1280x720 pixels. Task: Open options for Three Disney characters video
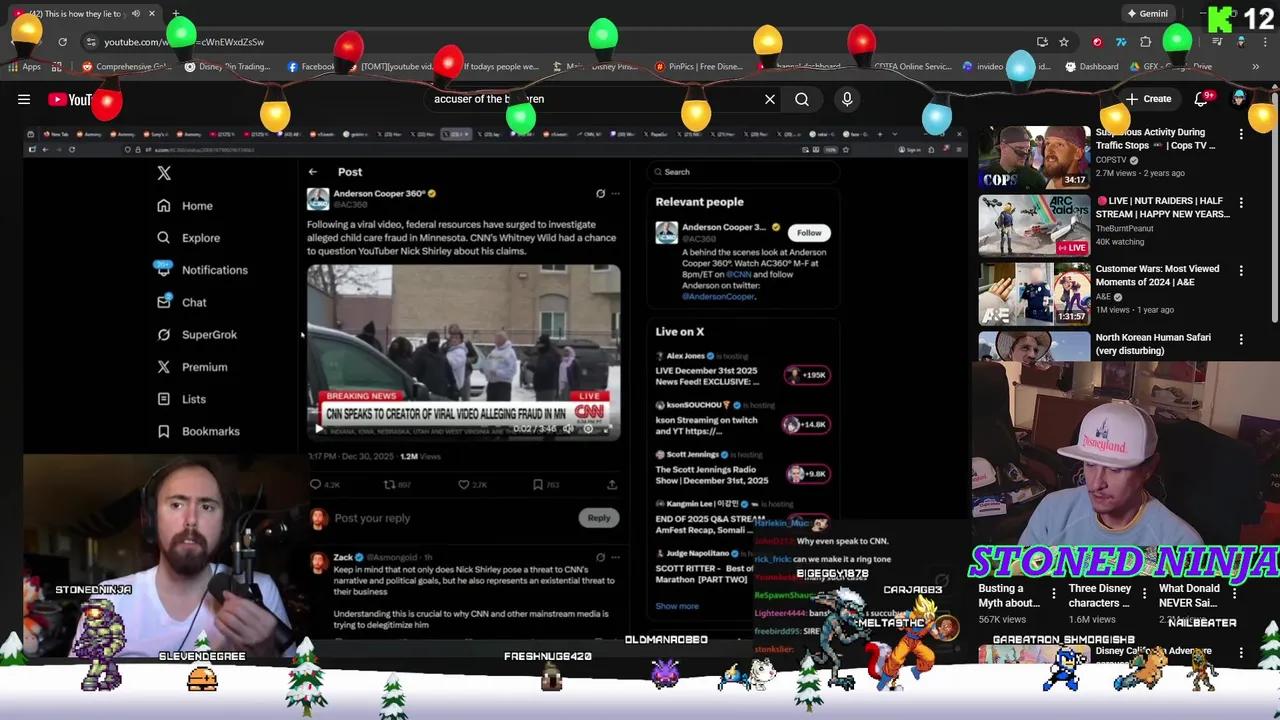point(1144,594)
